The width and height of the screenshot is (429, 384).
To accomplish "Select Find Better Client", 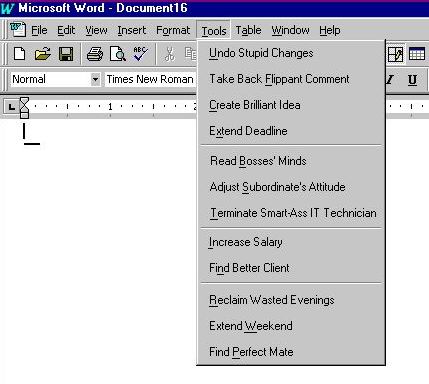I will click(x=291, y=268).
